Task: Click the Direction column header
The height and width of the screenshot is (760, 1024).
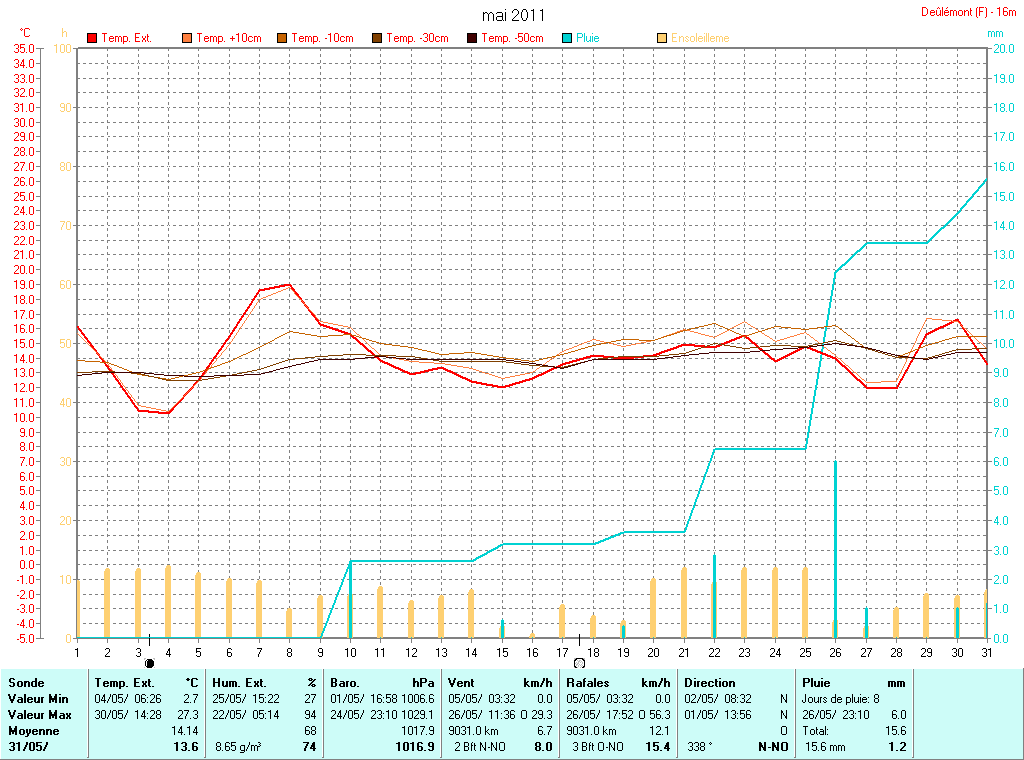Action: point(710,682)
